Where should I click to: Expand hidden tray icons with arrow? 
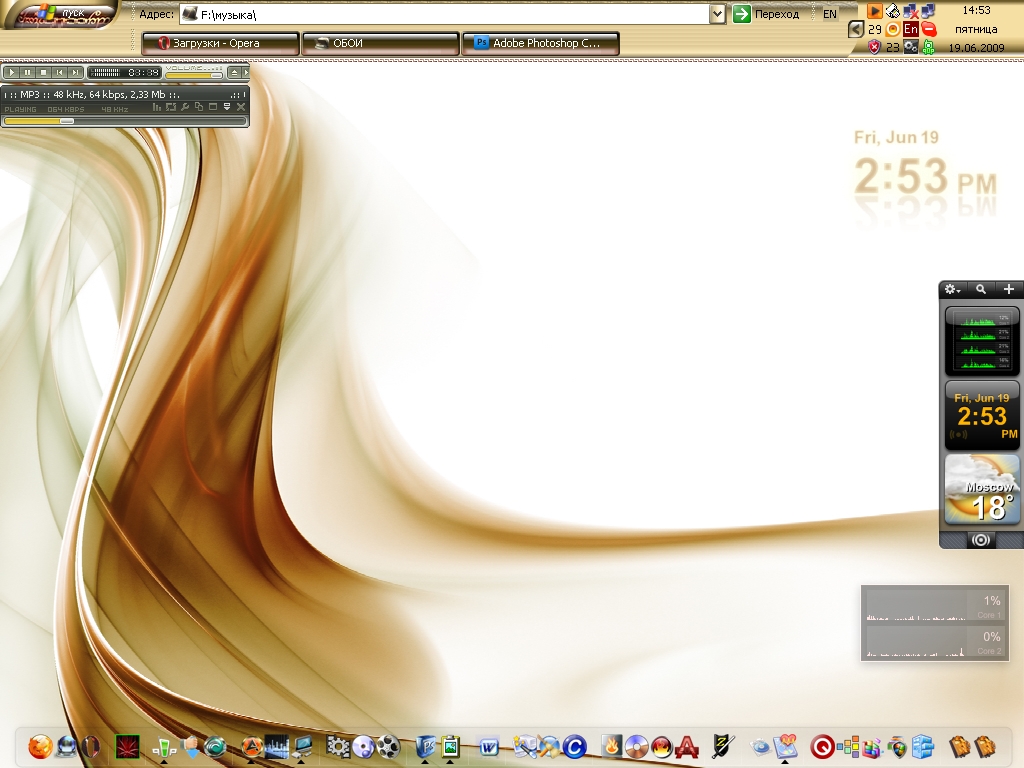[856, 30]
